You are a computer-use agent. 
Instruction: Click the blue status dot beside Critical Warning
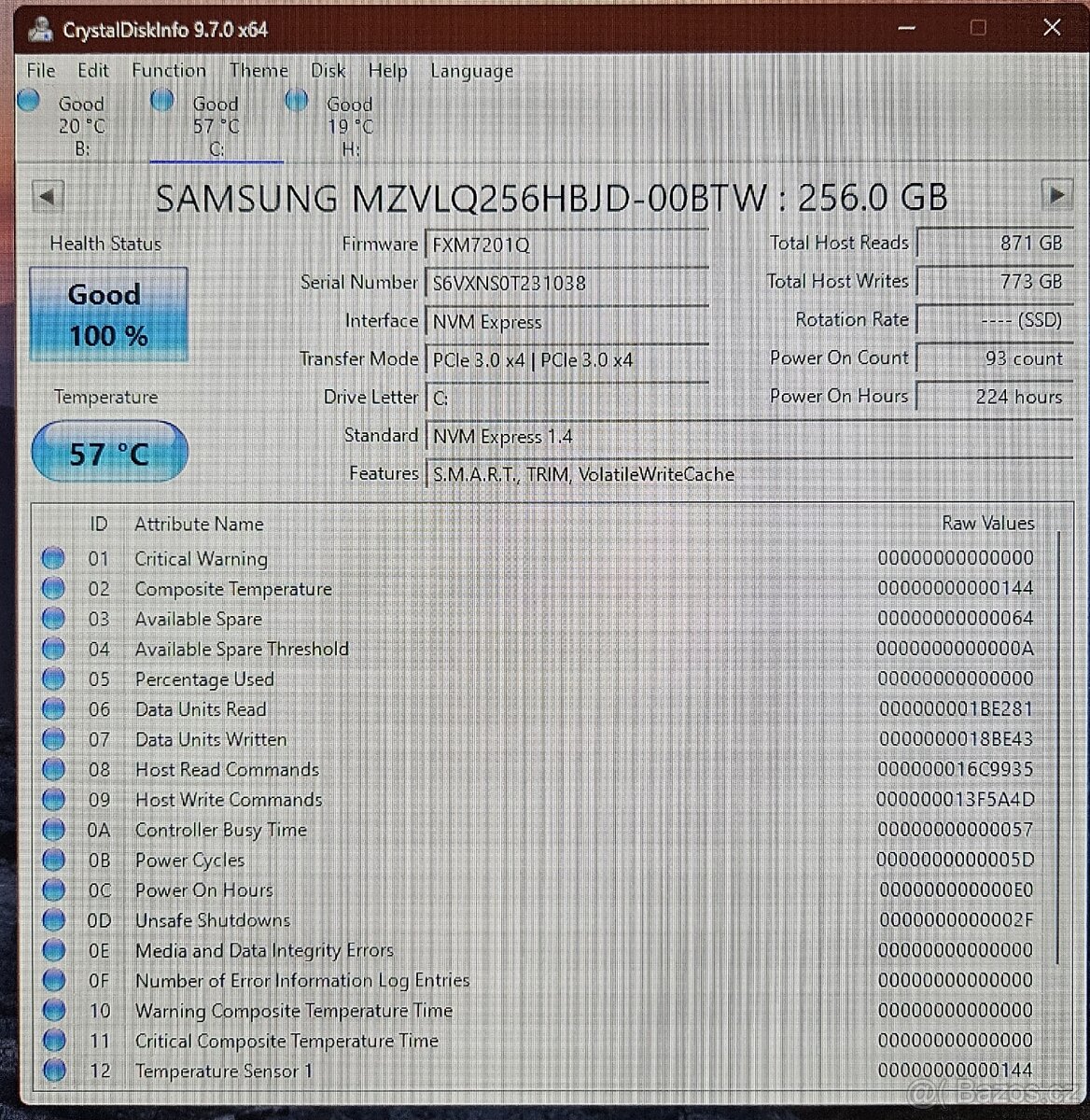coord(53,558)
